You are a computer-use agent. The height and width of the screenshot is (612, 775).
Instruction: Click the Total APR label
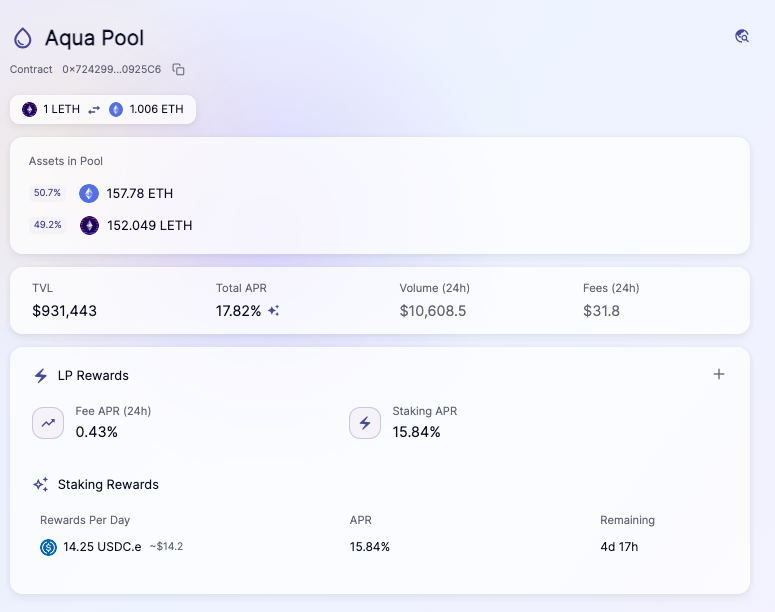[x=241, y=288]
